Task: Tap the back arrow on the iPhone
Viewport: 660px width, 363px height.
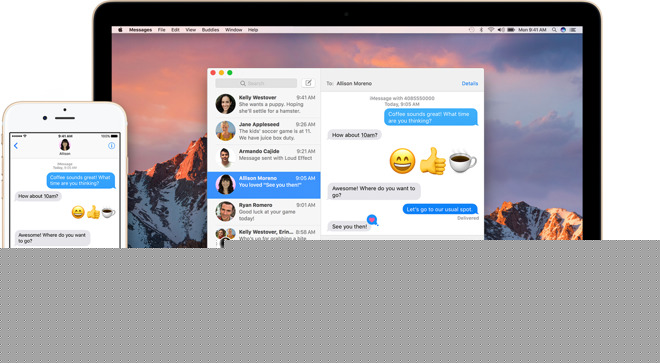Action: click(16, 146)
